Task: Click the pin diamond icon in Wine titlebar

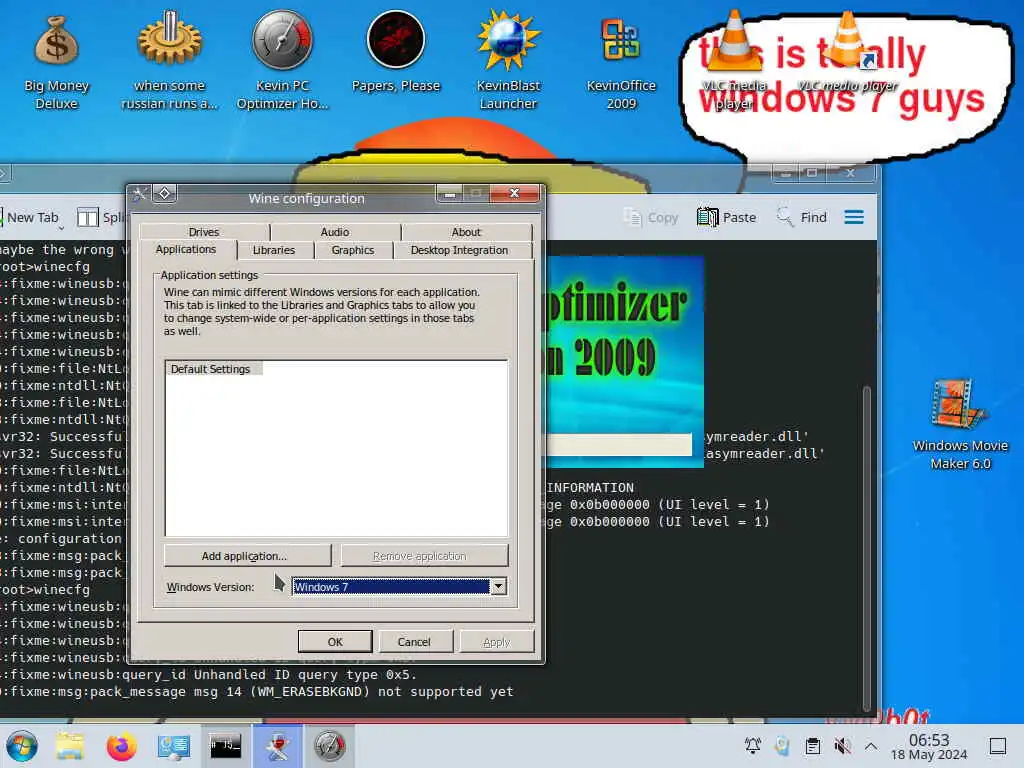Action: (165, 193)
